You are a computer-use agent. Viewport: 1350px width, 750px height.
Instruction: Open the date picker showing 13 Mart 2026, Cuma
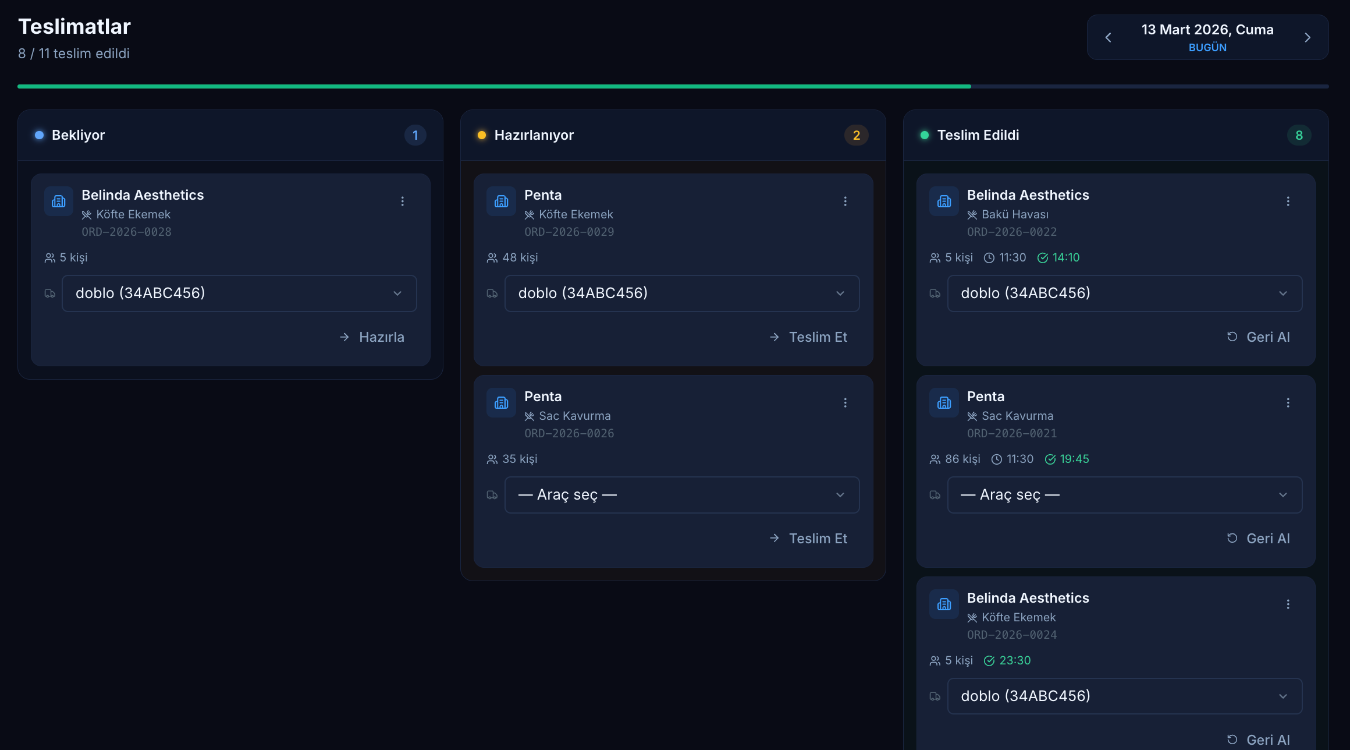(x=1207, y=37)
